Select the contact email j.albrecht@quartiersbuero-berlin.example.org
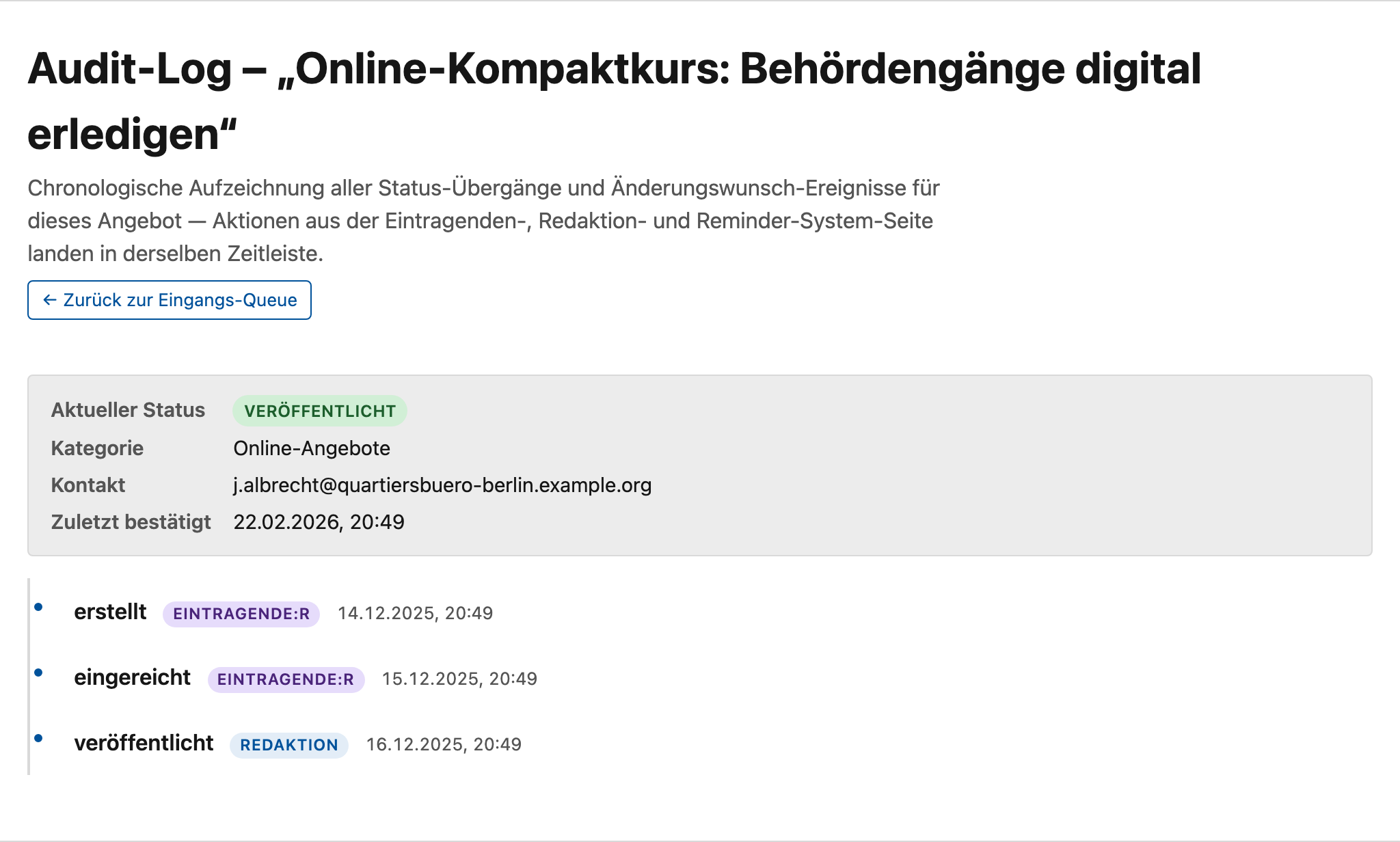This screenshot has height=842, width=1400. 442,485
